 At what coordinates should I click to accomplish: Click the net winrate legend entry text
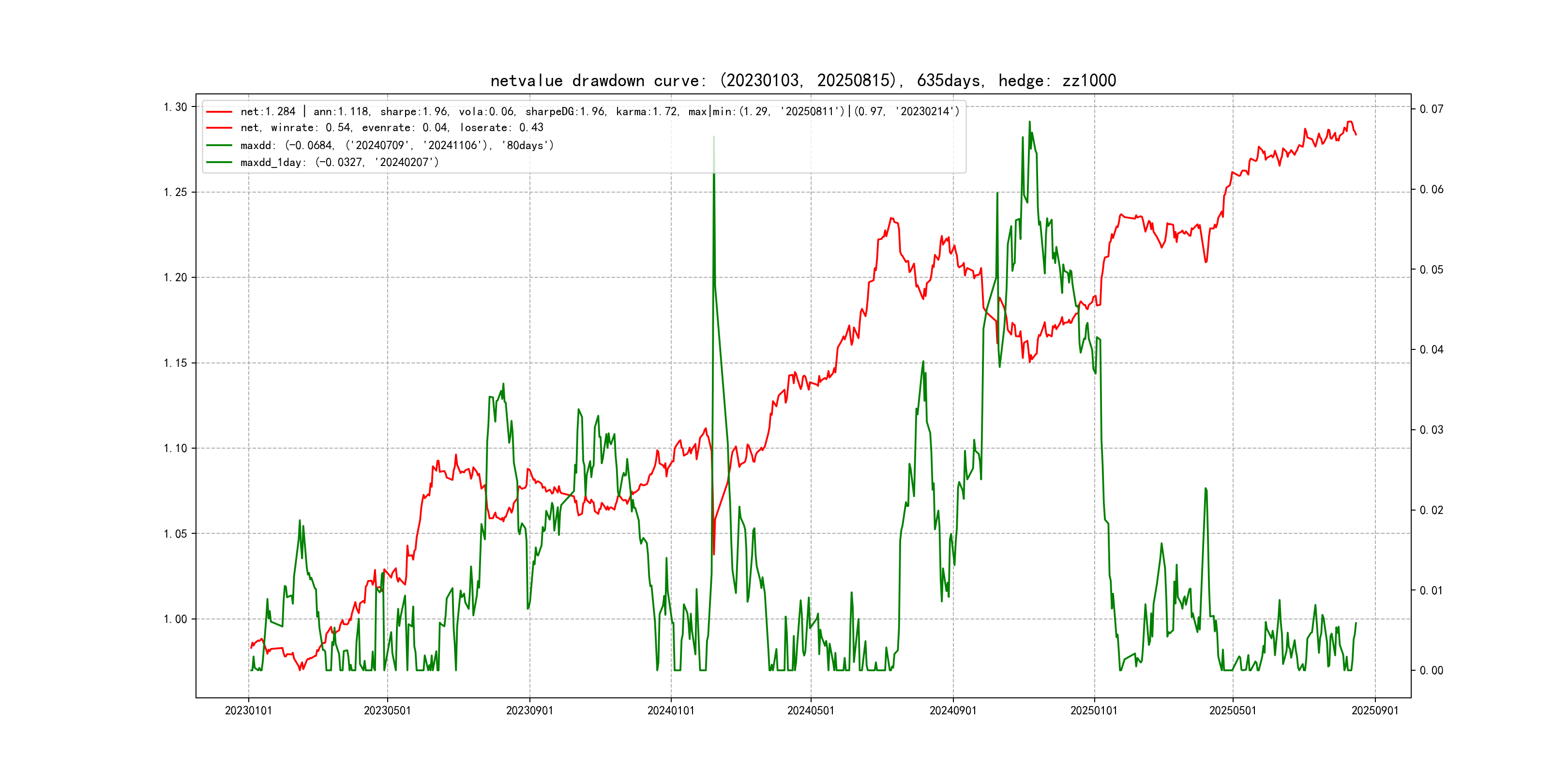point(392,128)
